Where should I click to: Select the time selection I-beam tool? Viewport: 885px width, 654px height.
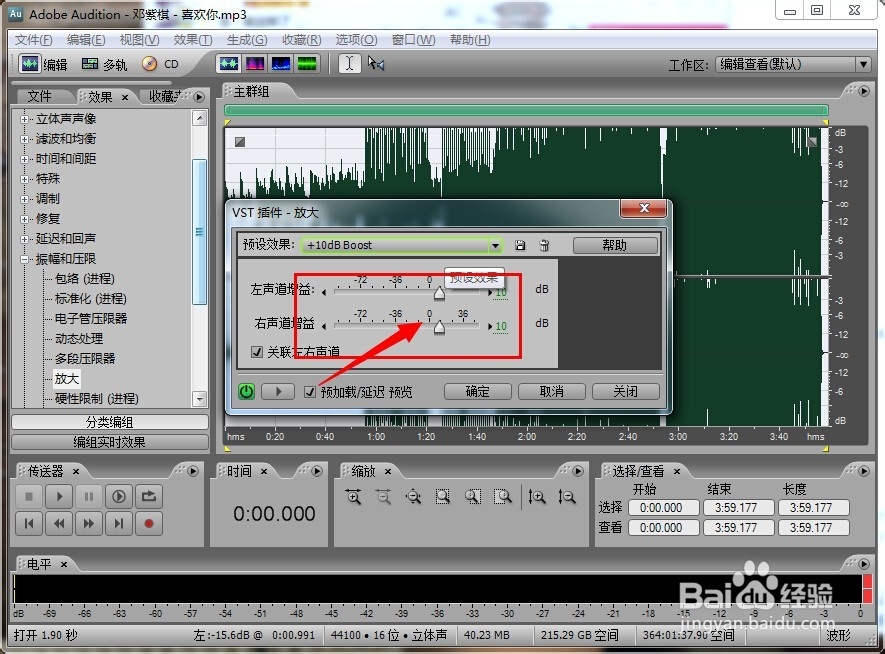click(349, 64)
